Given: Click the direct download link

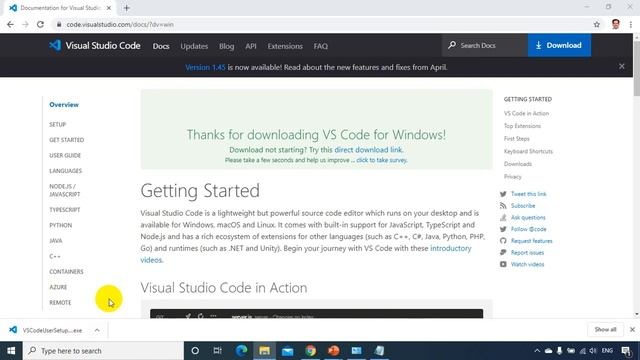Looking at the screenshot, I should click(x=368, y=150).
